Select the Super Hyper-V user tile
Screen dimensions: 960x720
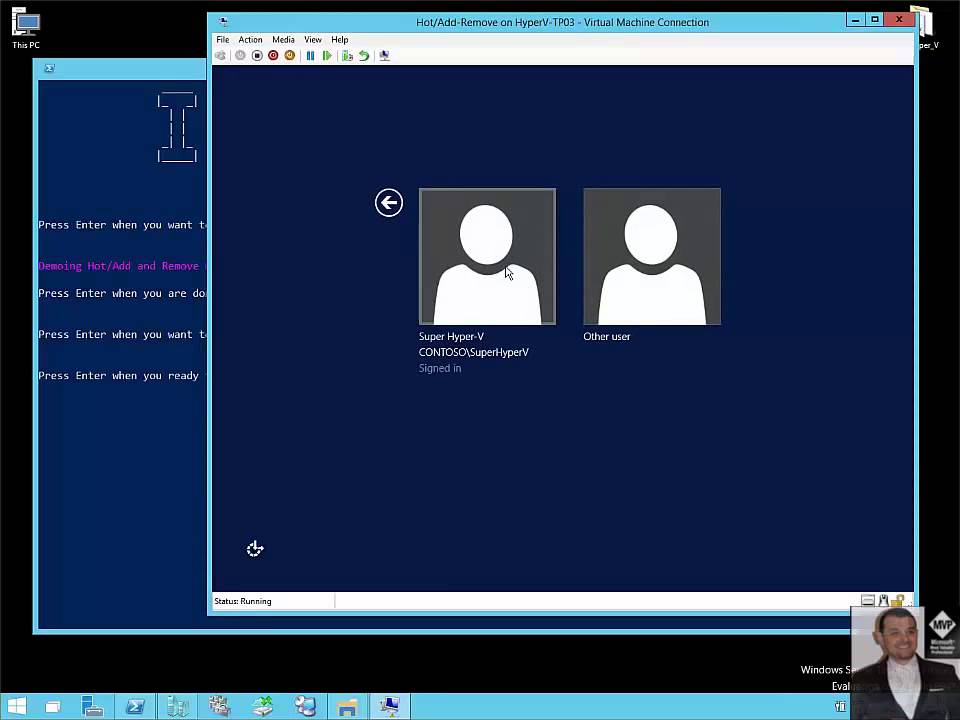(x=487, y=257)
